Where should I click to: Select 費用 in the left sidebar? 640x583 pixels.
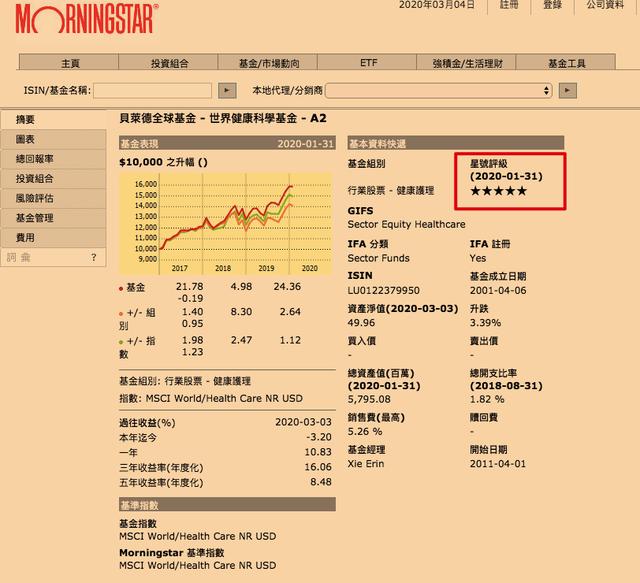(x=53, y=237)
